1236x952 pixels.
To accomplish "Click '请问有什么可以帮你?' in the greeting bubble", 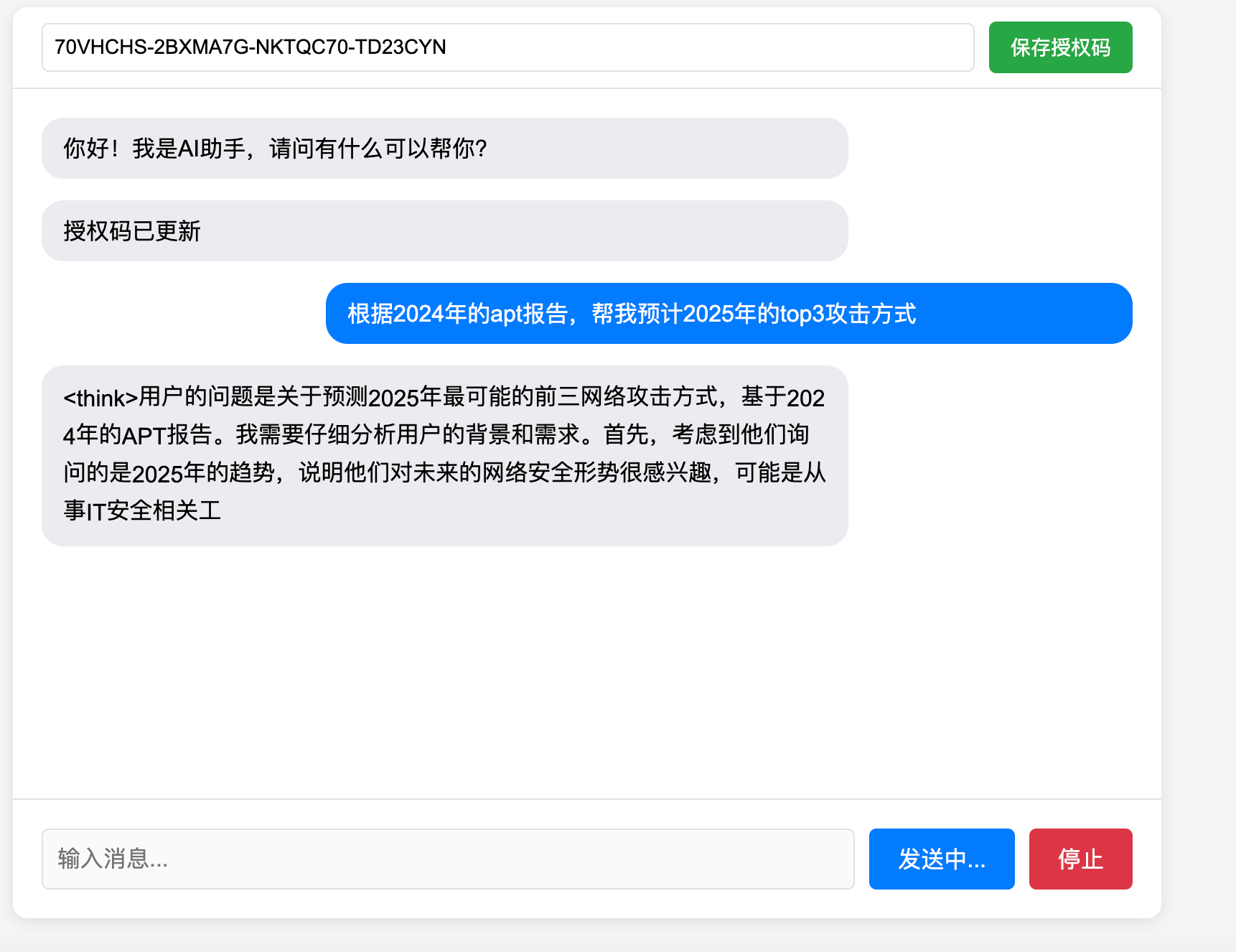I will pos(378,149).
